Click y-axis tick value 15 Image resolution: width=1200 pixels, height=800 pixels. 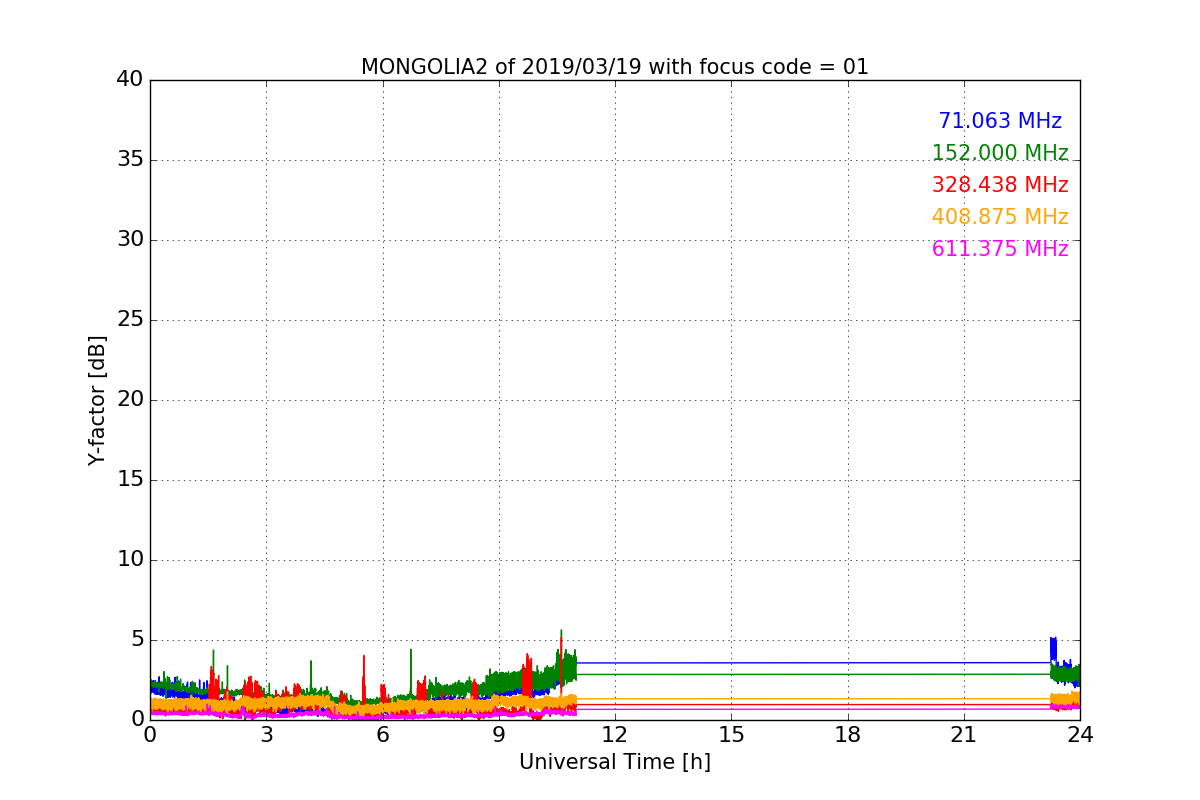click(x=130, y=480)
